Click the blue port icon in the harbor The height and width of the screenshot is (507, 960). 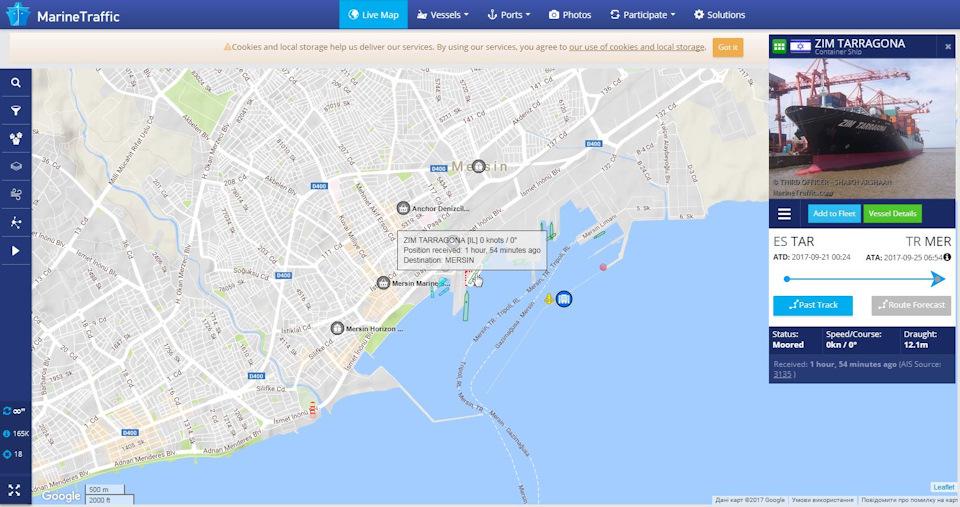(x=564, y=299)
